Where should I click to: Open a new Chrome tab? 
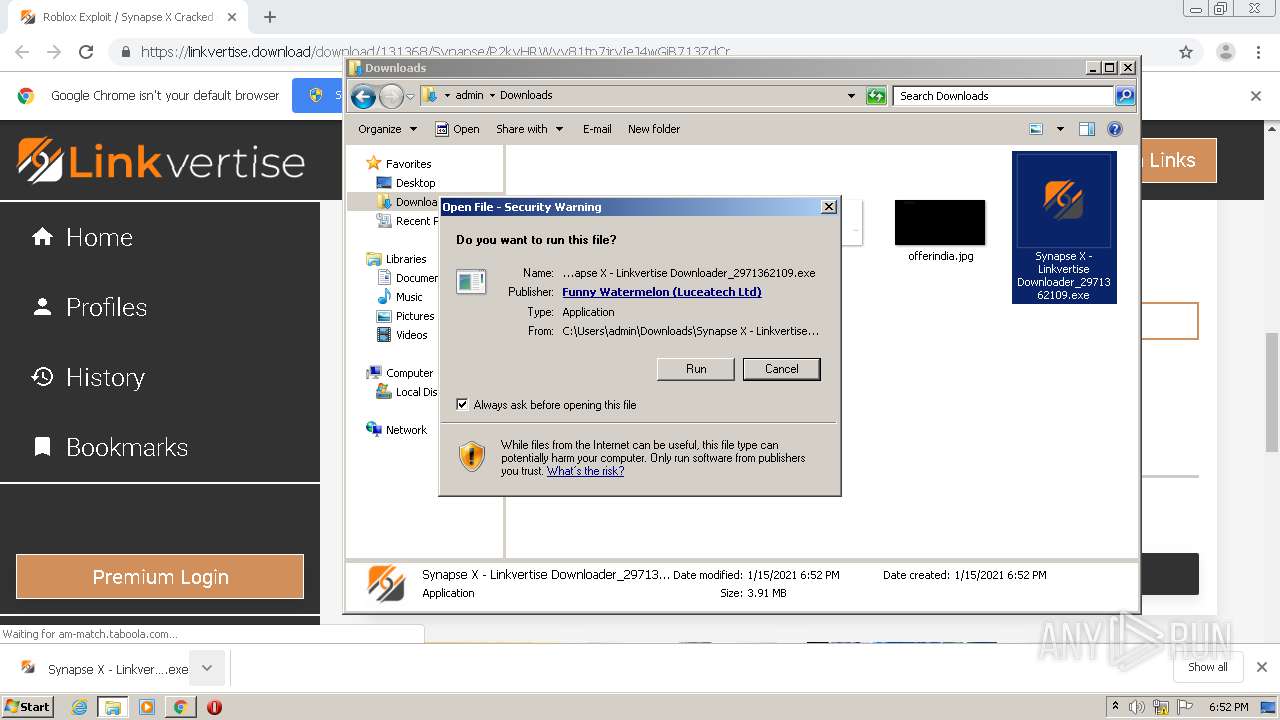coord(269,17)
